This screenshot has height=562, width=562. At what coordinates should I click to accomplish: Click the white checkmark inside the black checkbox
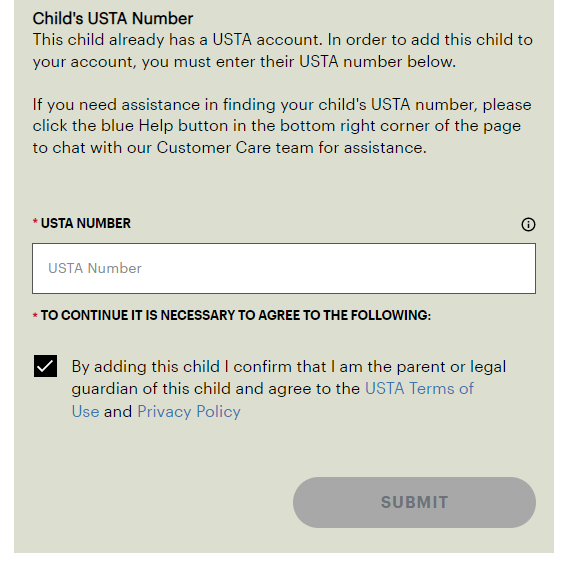(45, 366)
